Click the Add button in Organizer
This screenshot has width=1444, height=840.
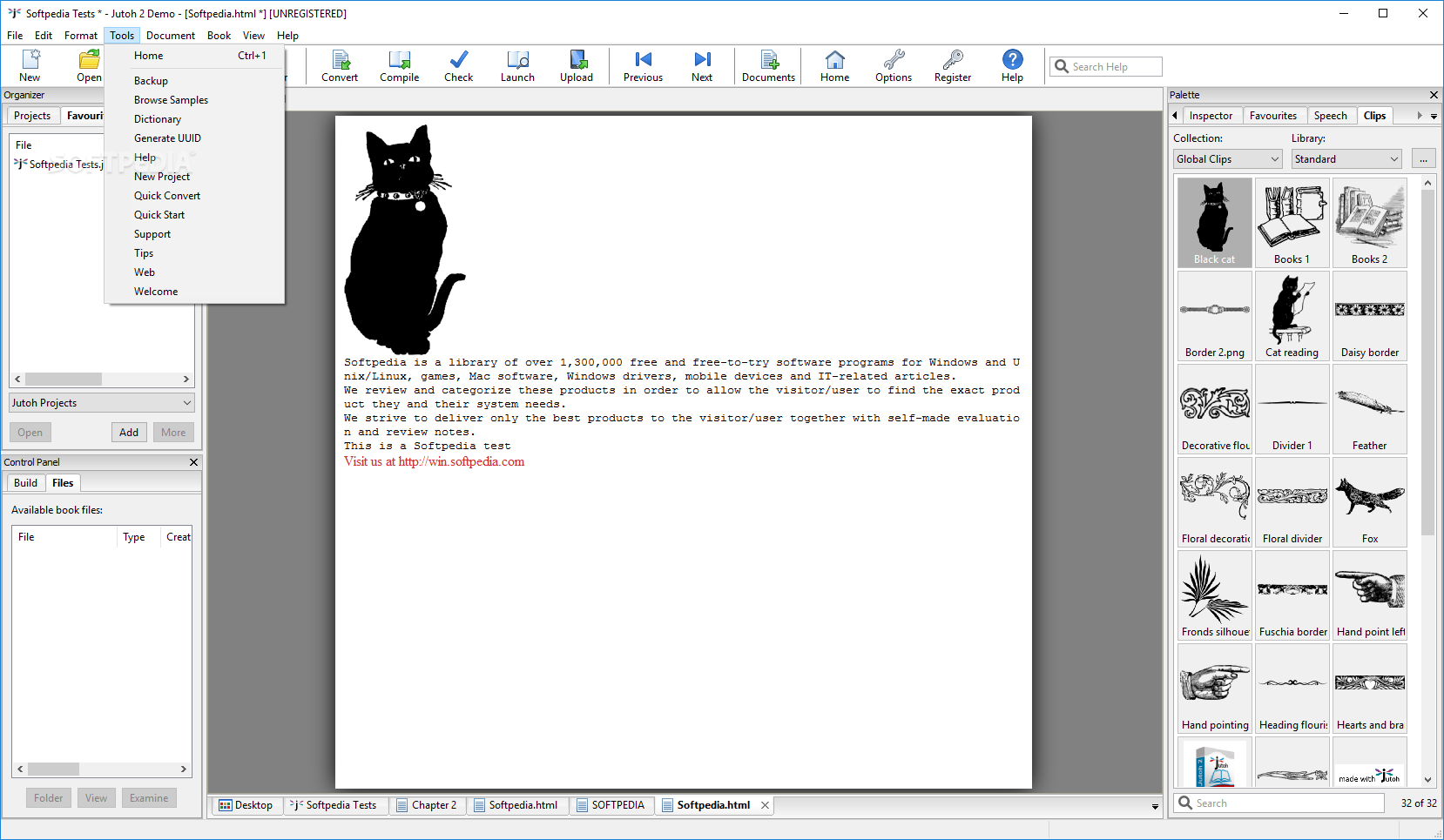(129, 433)
